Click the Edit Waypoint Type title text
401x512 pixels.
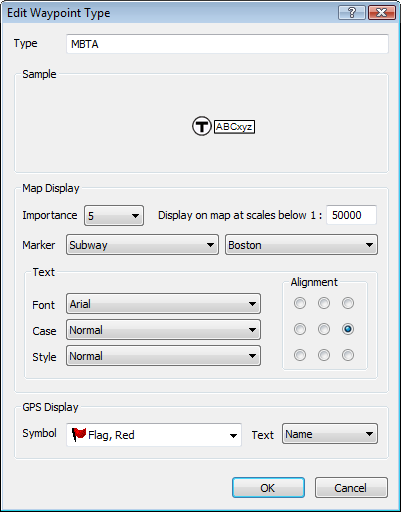coord(59,13)
